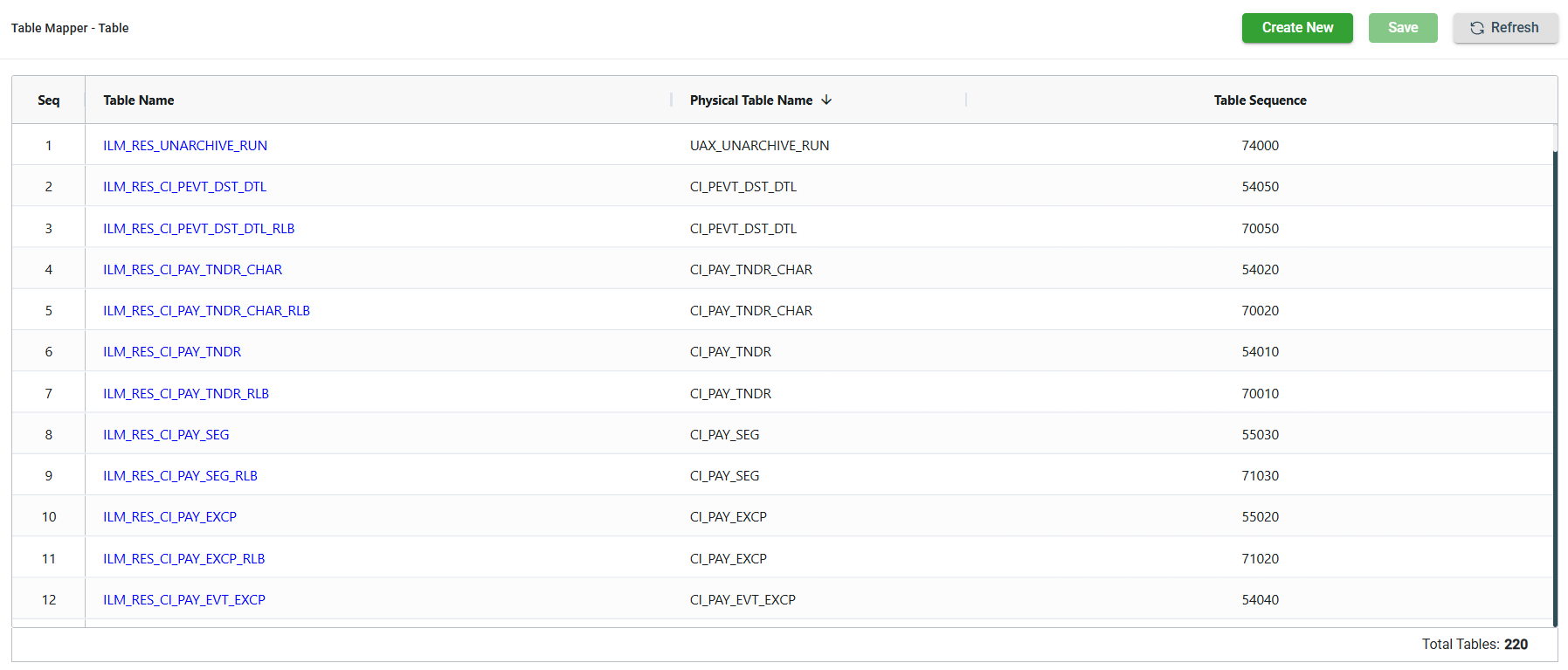The image size is (1568, 670).
Task: Open ILM_RES_CI_PEVT_DST_DTL_RLB link
Action: click(198, 229)
